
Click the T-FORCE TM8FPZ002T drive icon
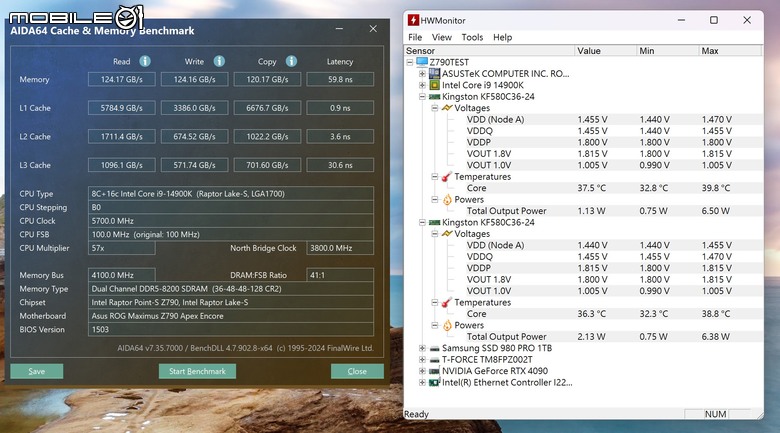434,360
